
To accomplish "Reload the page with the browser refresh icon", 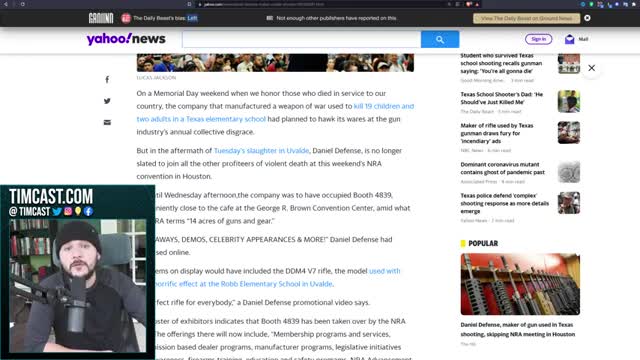I will coord(22,4).
